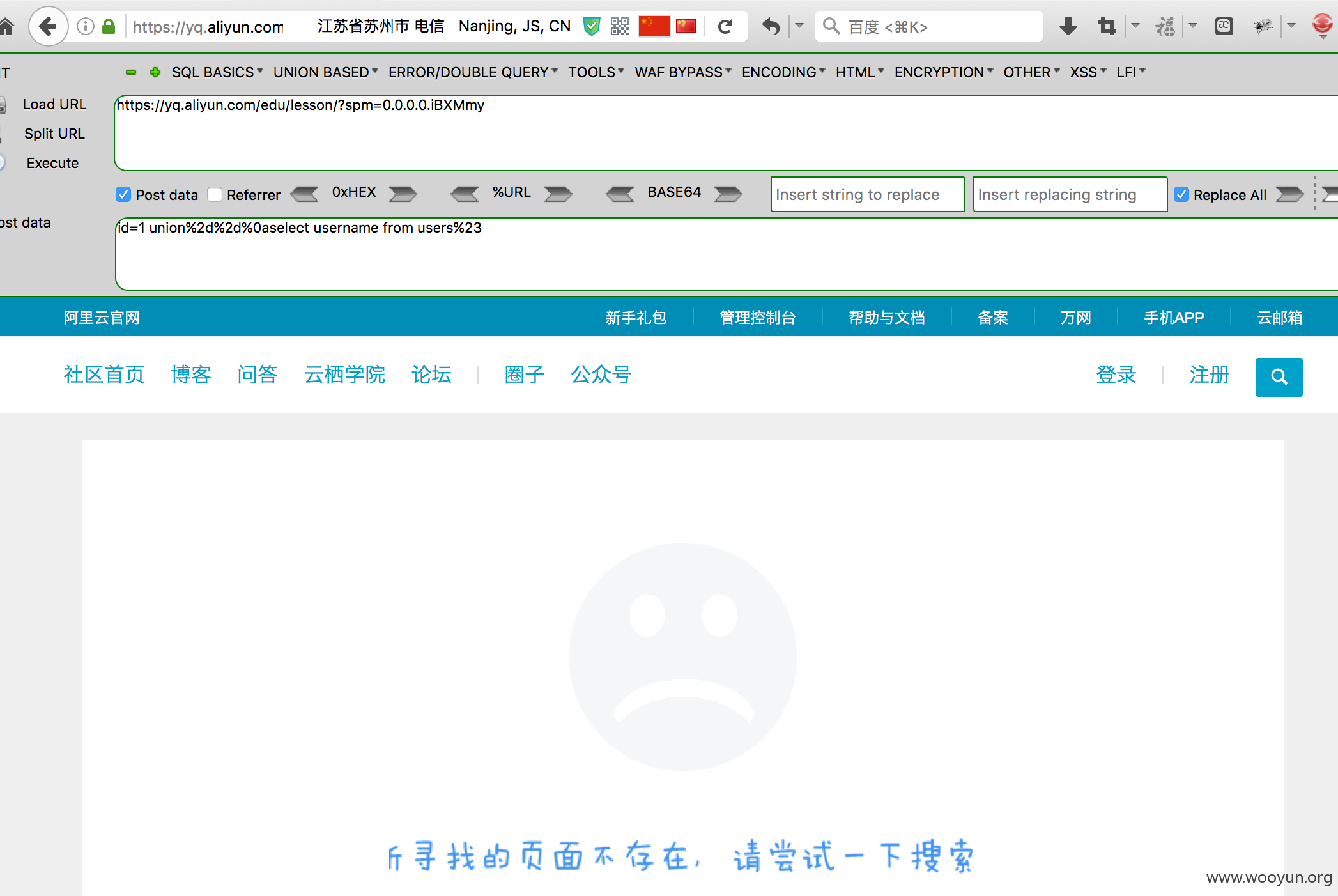Use the undo arrow toolbar icon
Viewport: 1338px width, 896px height.
tap(771, 27)
